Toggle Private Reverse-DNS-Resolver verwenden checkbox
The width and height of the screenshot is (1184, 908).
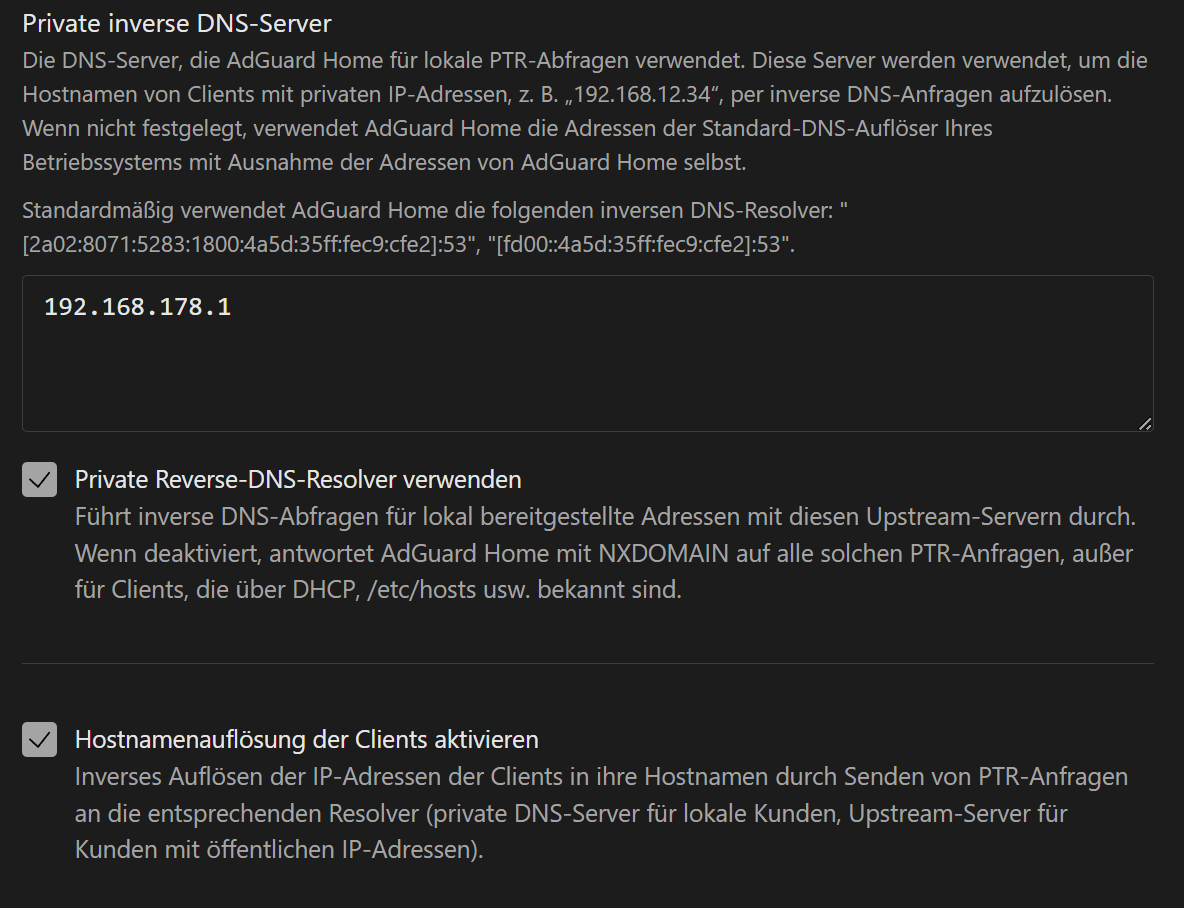click(39, 480)
